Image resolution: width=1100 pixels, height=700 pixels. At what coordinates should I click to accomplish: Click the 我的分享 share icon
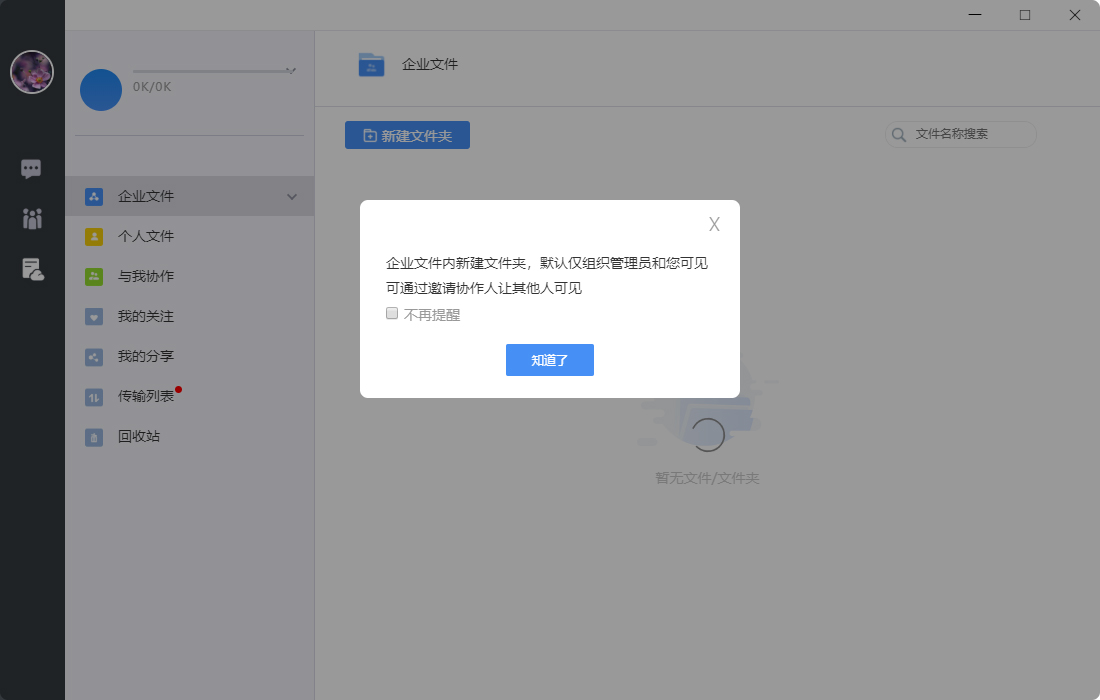[94, 357]
